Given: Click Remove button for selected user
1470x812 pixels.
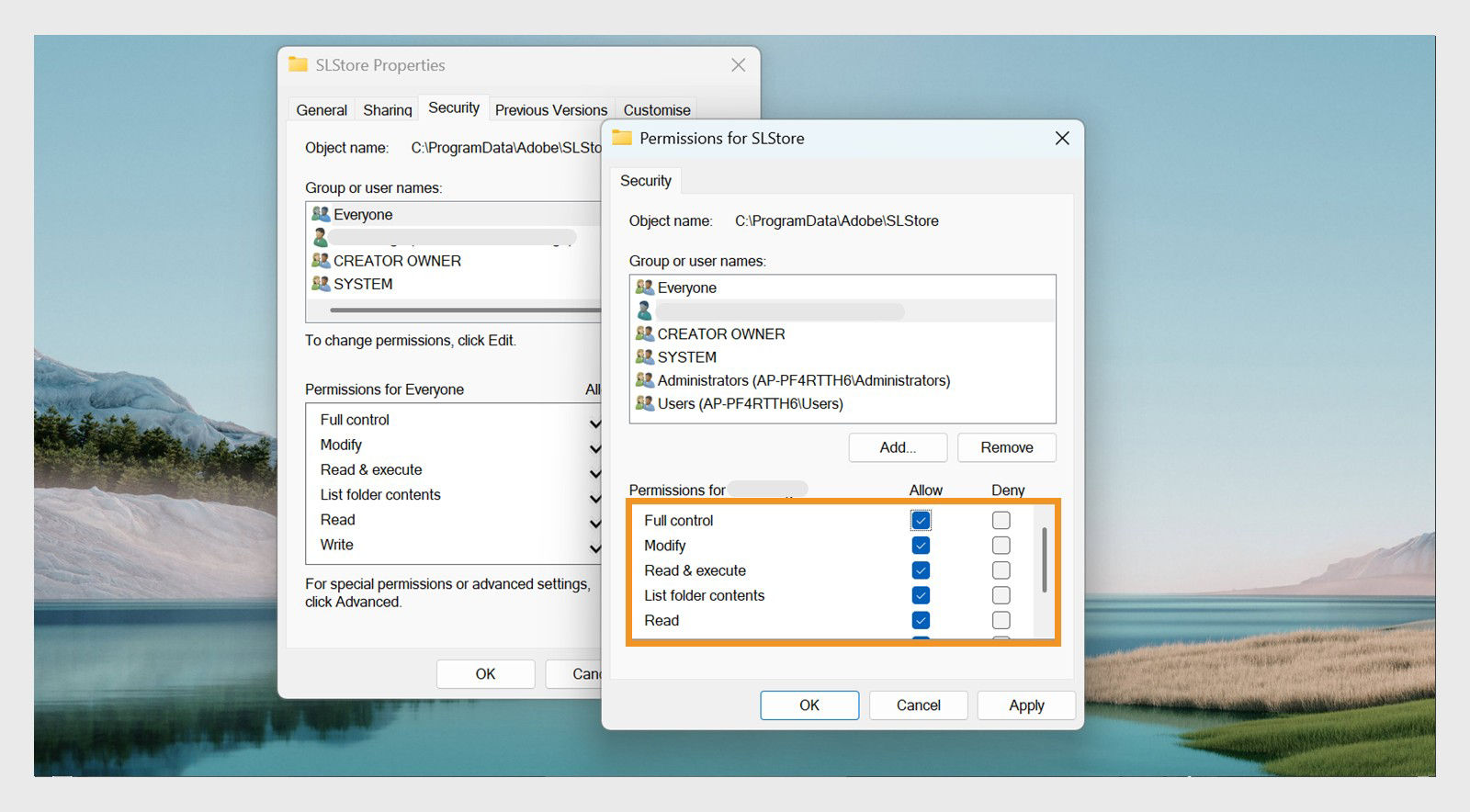Looking at the screenshot, I should [x=1007, y=447].
